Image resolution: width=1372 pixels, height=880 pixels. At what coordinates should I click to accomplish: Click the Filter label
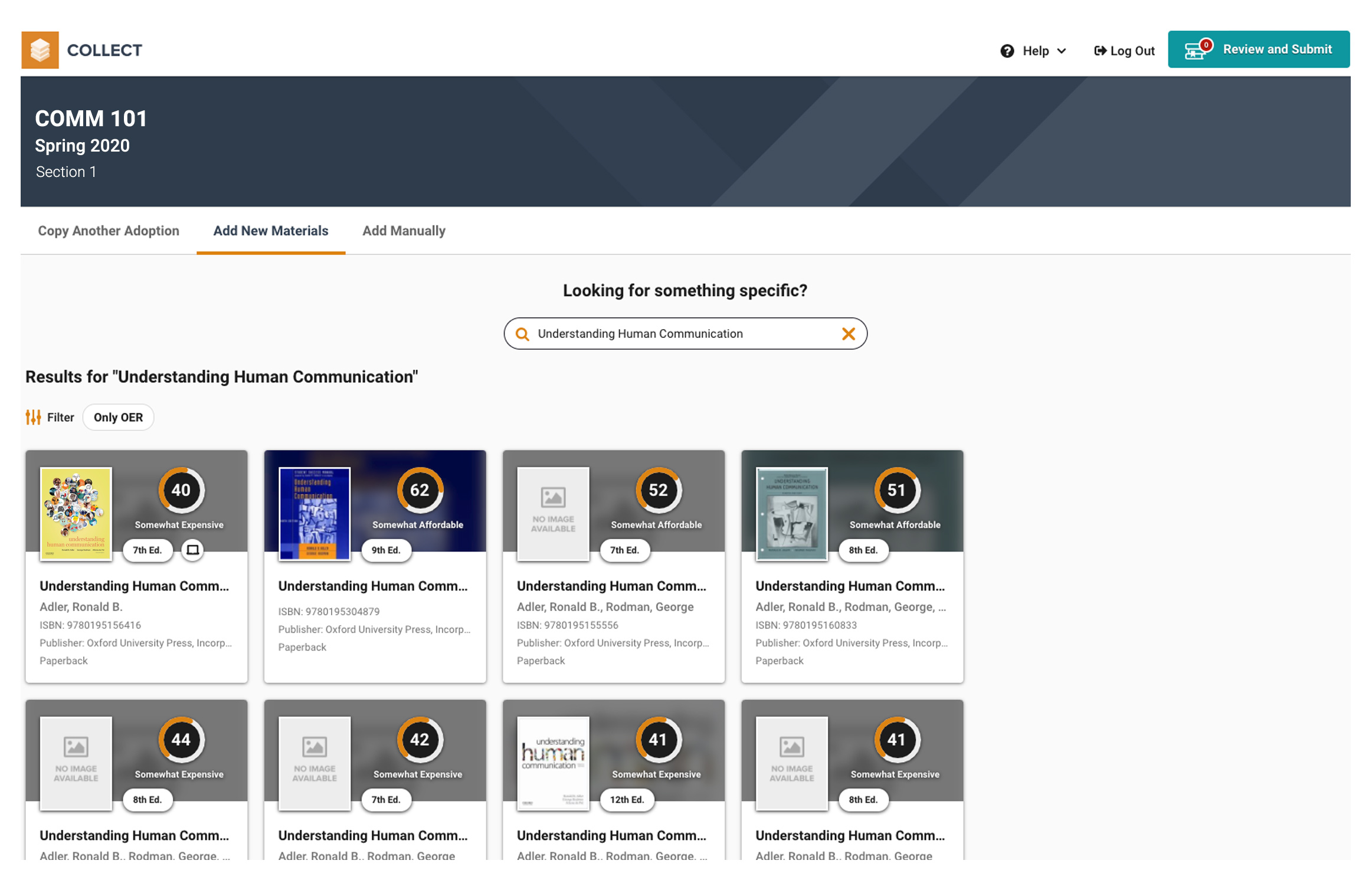(60, 418)
